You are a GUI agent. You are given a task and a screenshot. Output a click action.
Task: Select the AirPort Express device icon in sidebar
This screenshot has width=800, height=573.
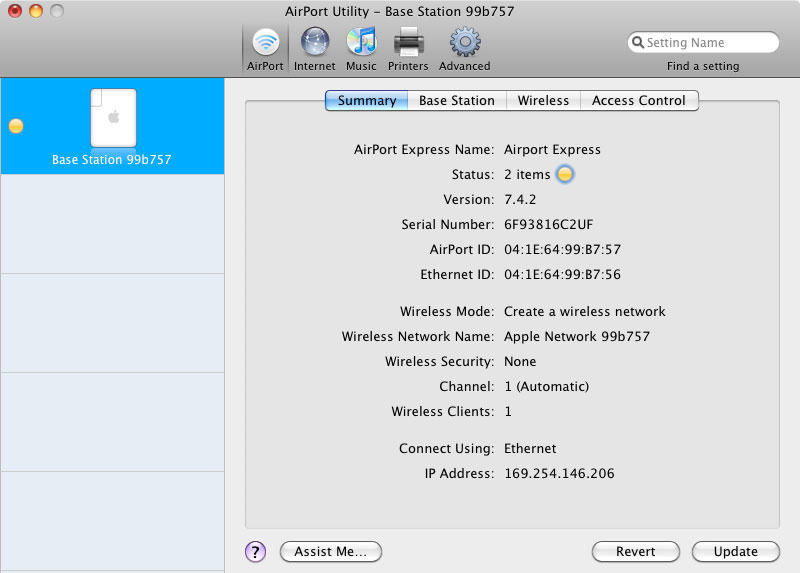point(113,118)
